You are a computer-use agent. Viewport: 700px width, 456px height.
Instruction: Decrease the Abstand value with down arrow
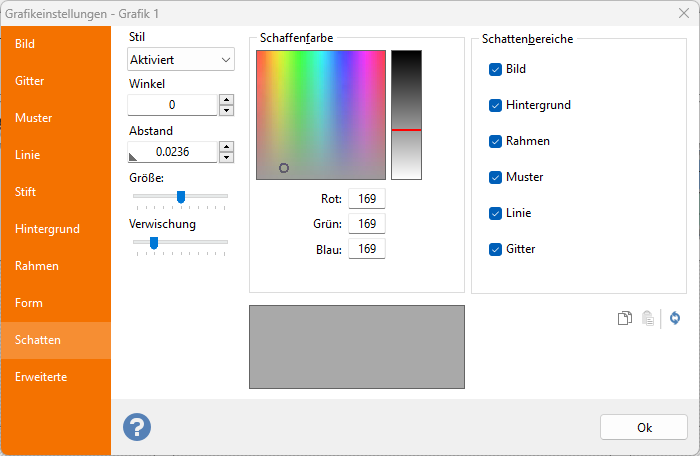(226, 157)
